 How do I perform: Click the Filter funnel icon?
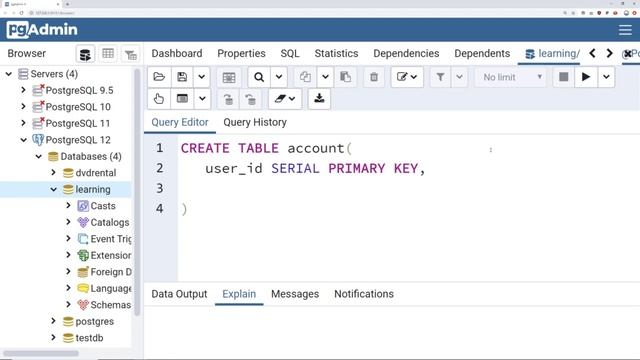tap(440, 77)
